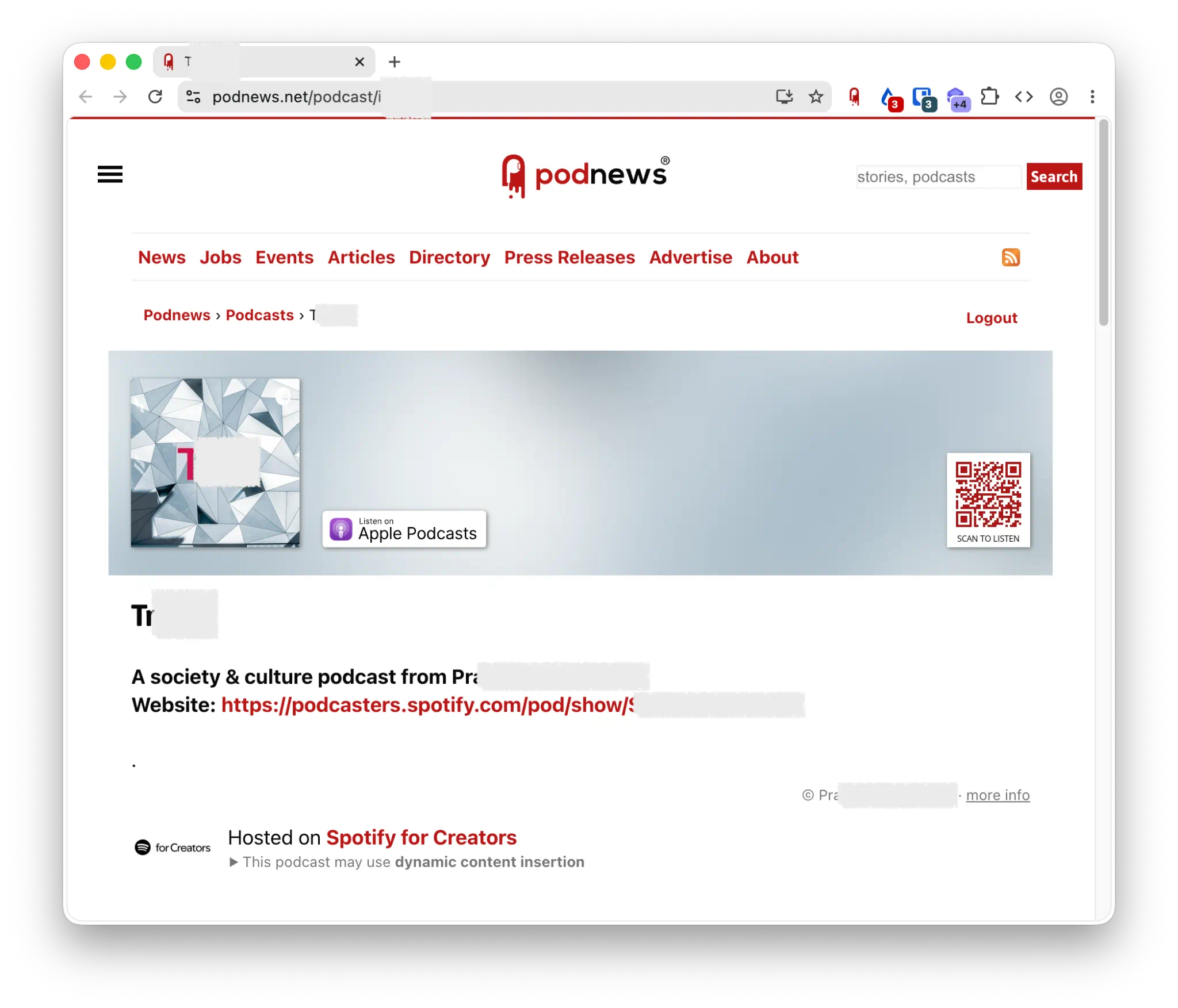
Task: Open the purple extension with +4 badge
Action: coord(958,99)
